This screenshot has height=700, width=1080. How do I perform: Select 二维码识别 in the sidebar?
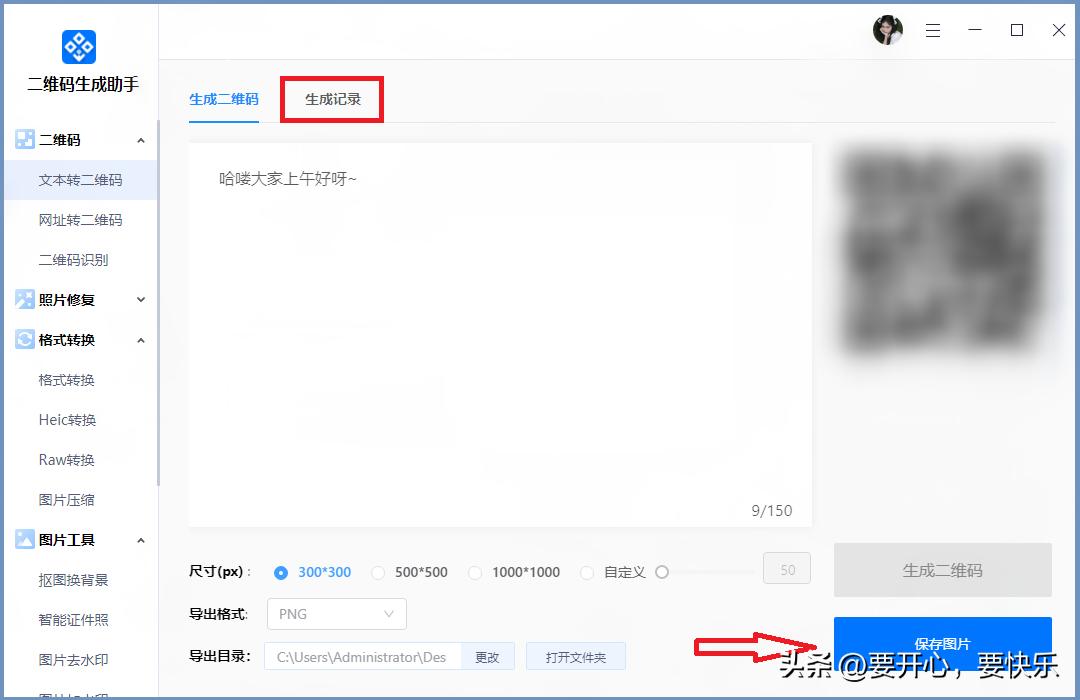[x=73, y=259]
